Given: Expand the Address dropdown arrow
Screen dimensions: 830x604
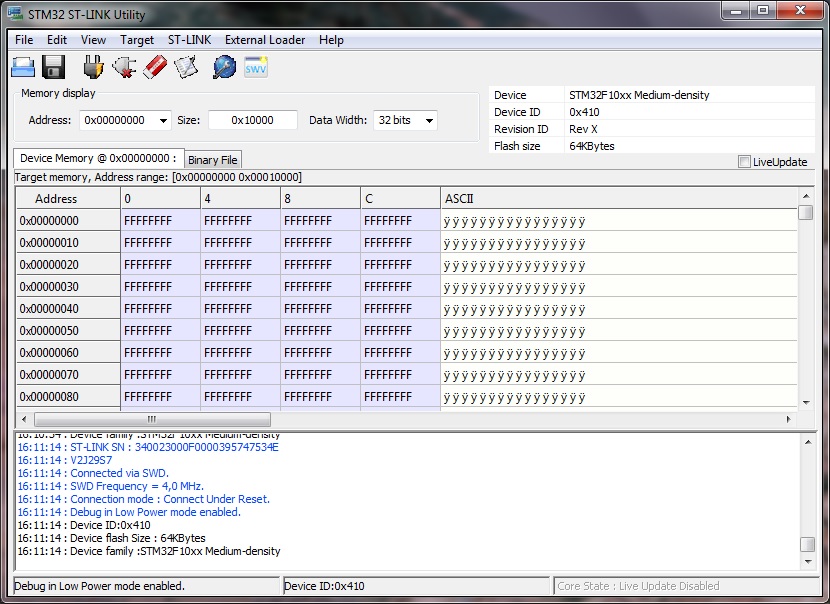Looking at the screenshot, I should point(163,121).
